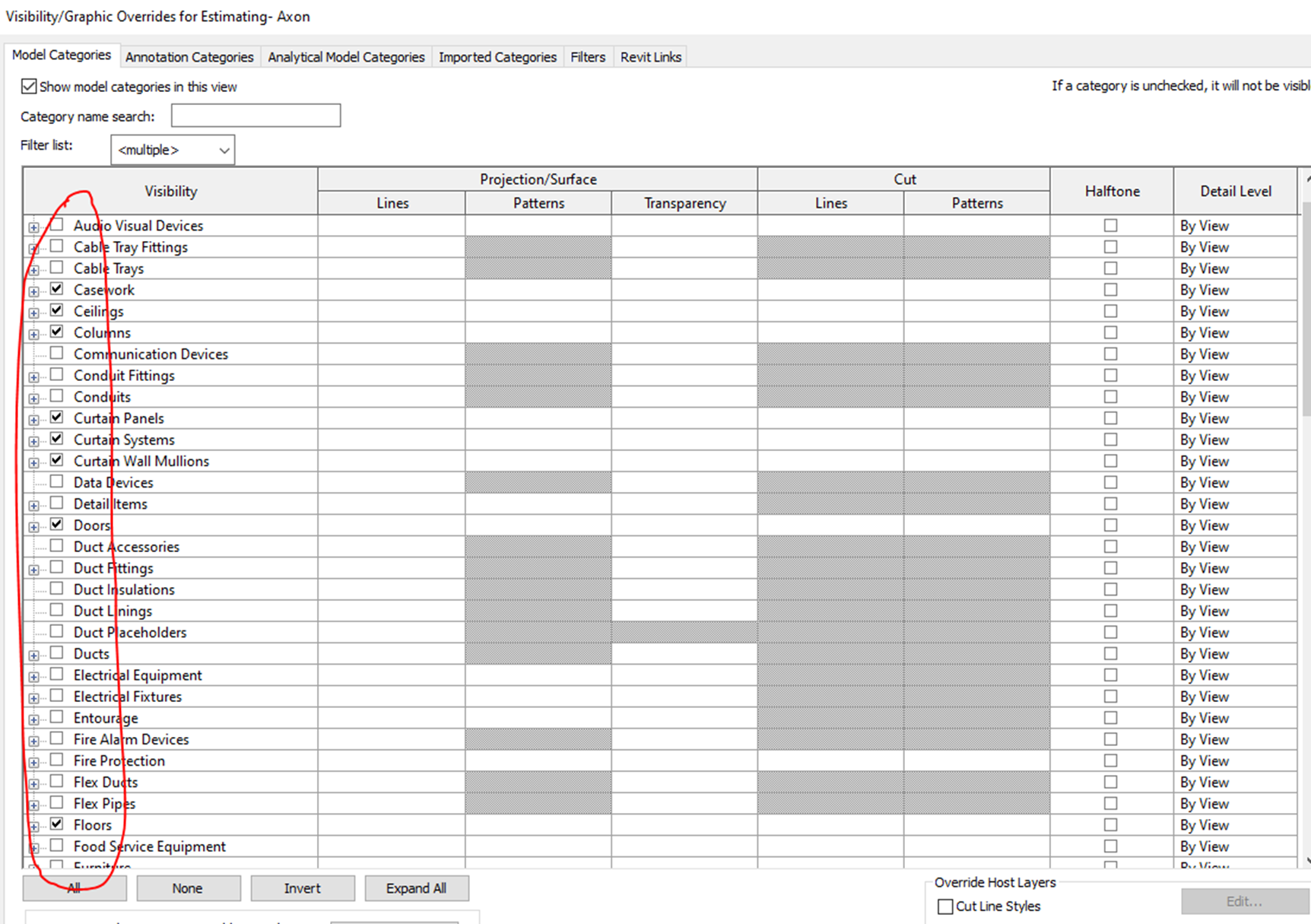
Task: Expand the Floors category
Action: click(33, 827)
